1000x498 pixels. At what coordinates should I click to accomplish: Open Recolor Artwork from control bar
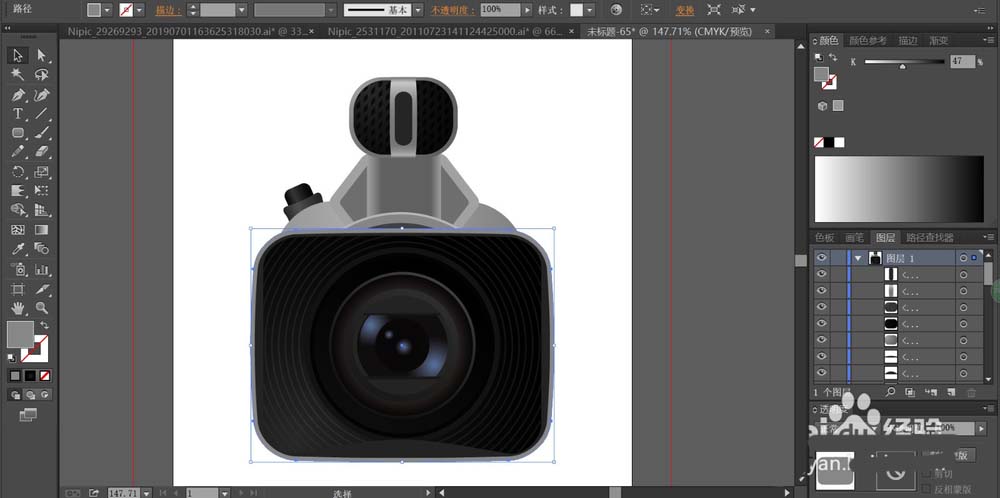pyautogui.click(x=615, y=10)
